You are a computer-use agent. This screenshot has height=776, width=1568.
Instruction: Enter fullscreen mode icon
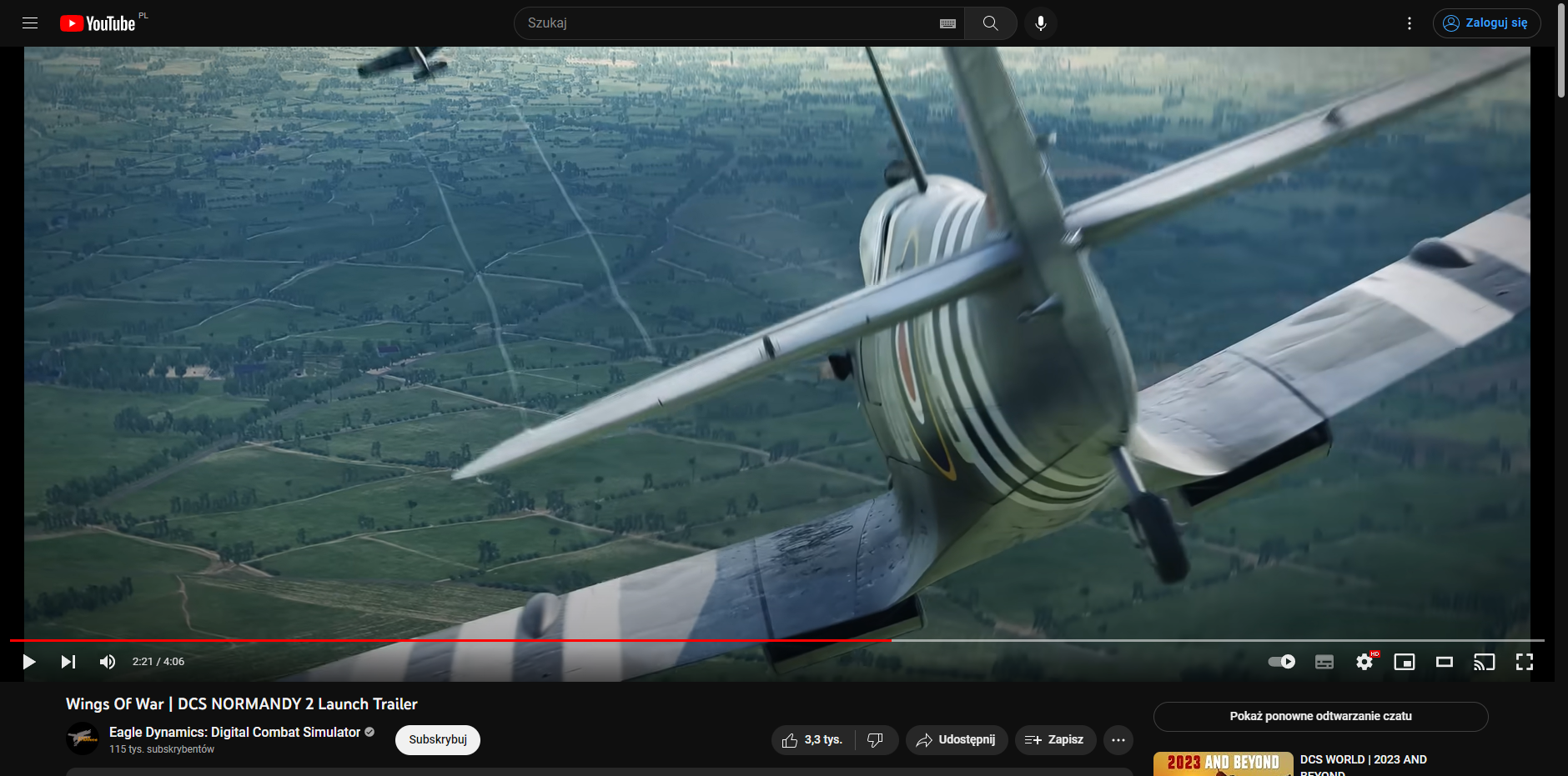coord(1525,662)
